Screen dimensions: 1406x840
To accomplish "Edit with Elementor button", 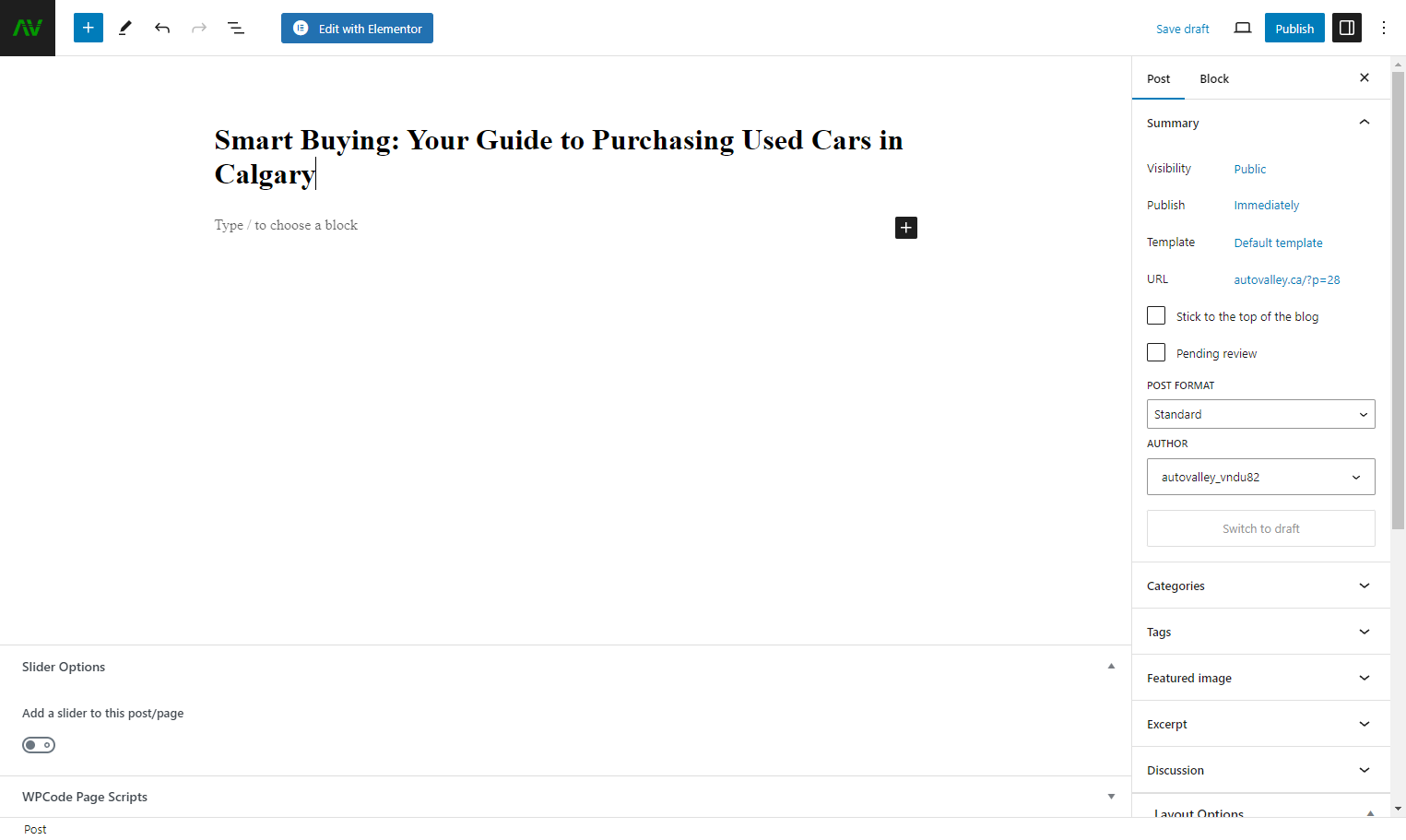I will coord(357,28).
